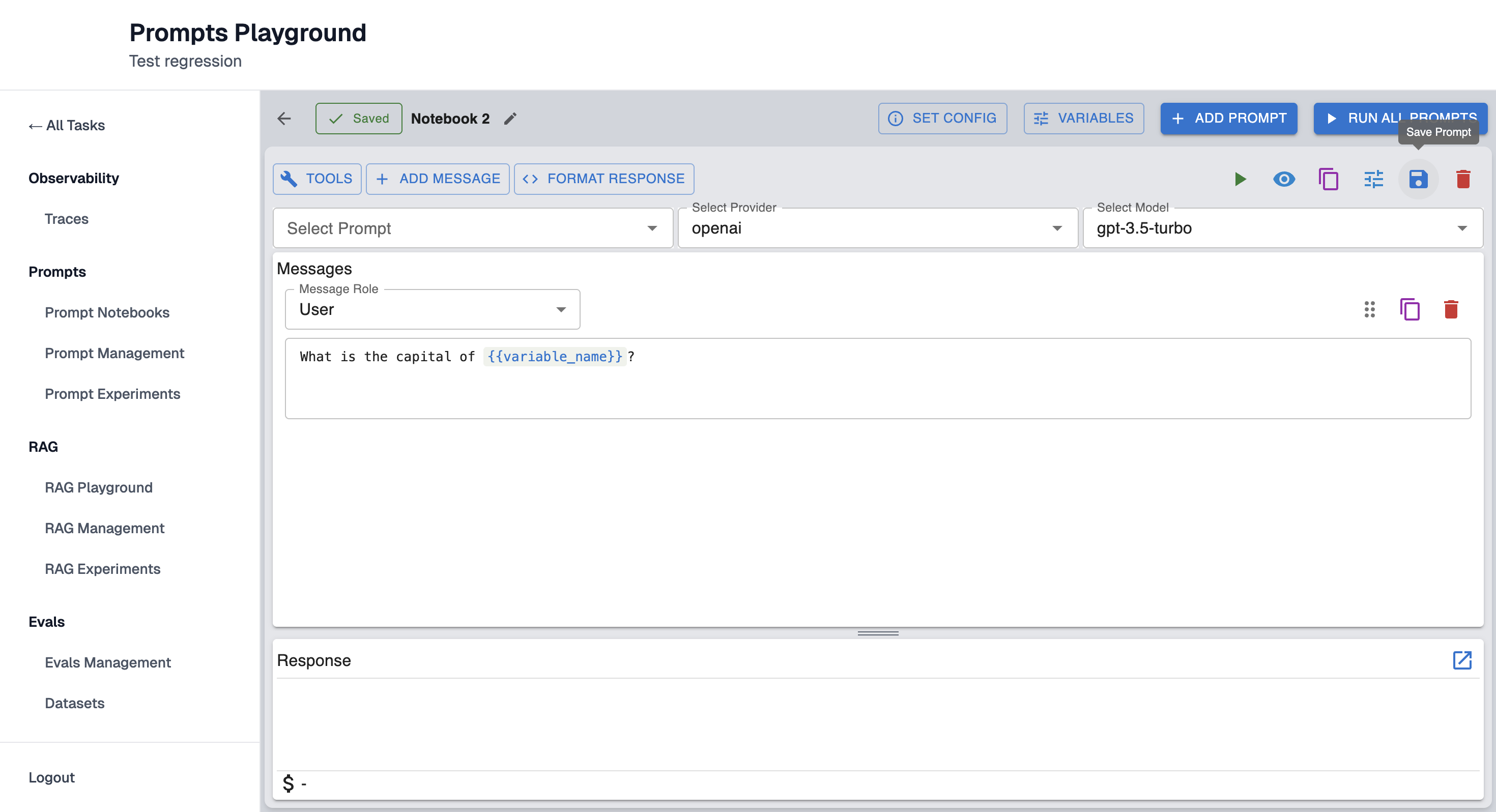Toggle the eye preview icon

pyautogui.click(x=1283, y=179)
